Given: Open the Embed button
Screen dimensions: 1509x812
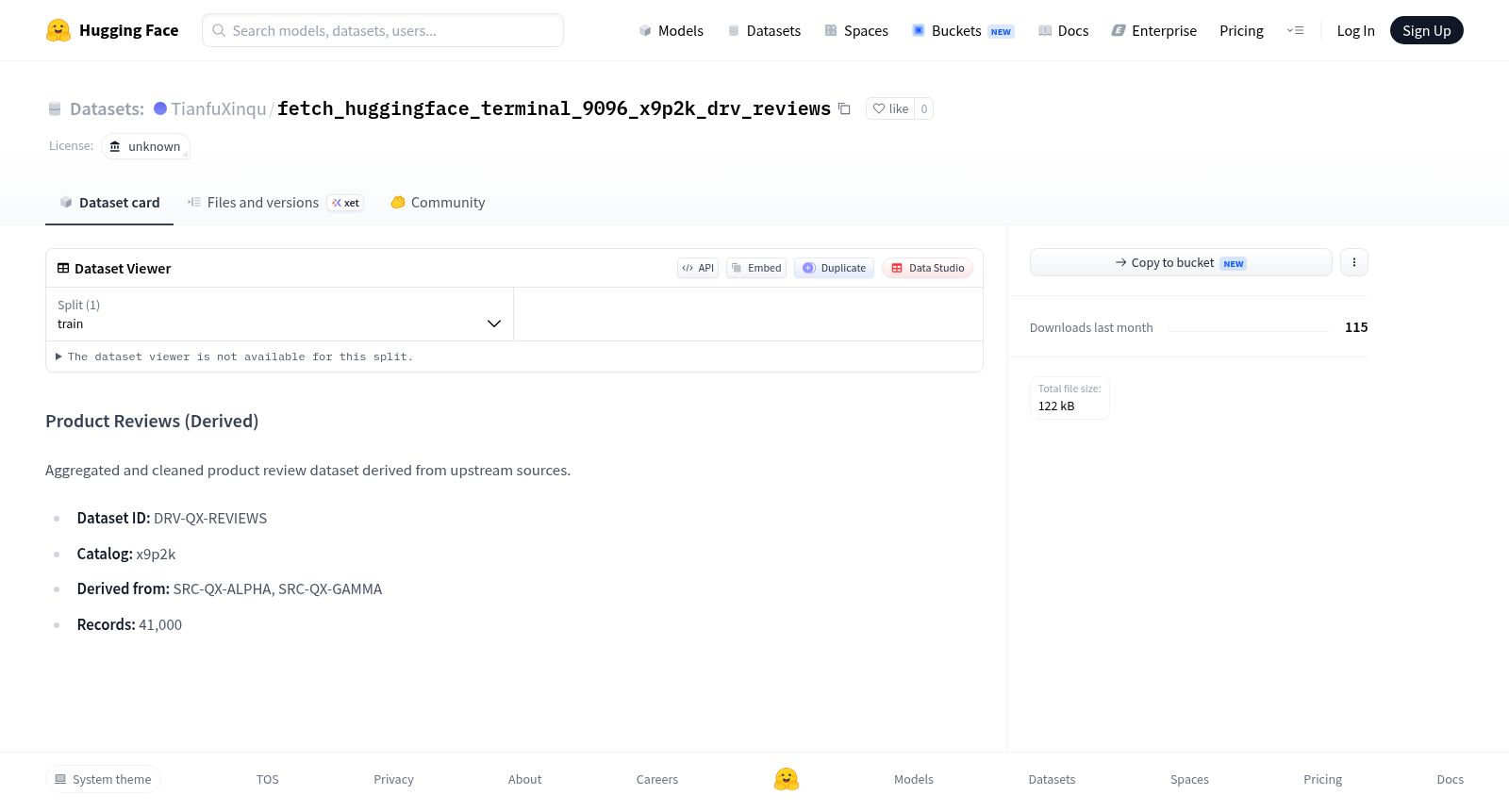Looking at the screenshot, I should (756, 268).
